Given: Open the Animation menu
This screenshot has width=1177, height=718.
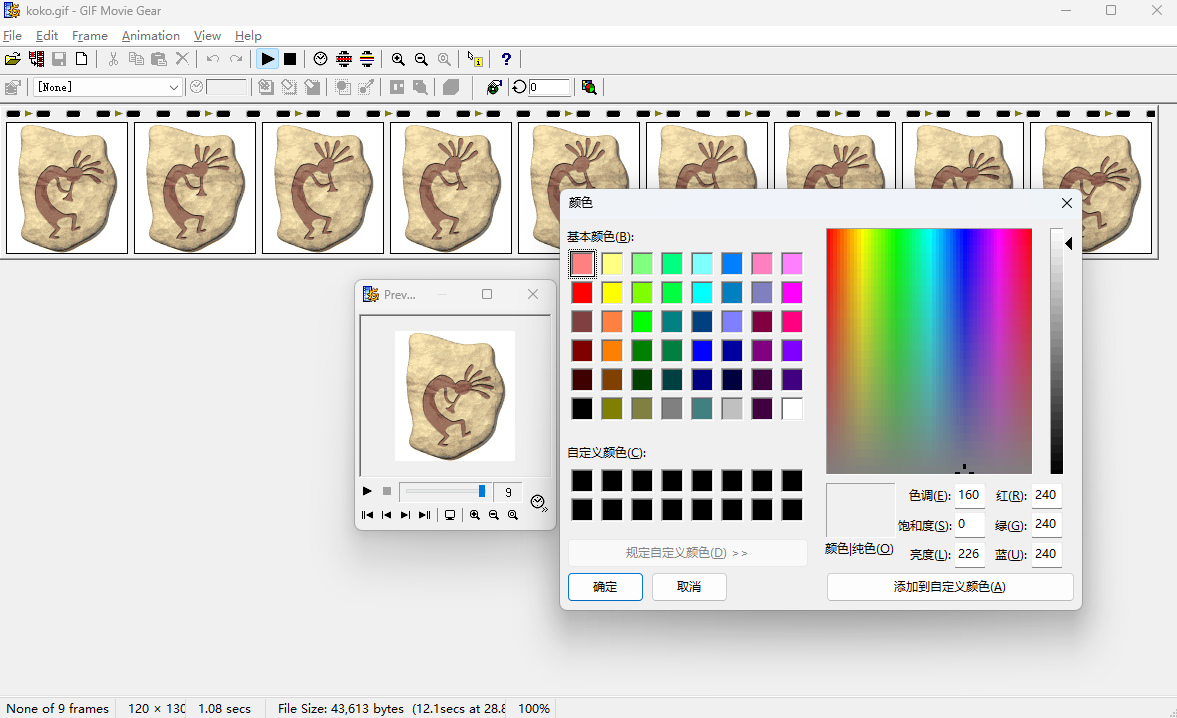Looking at the screenshot, I should (150, 36).
